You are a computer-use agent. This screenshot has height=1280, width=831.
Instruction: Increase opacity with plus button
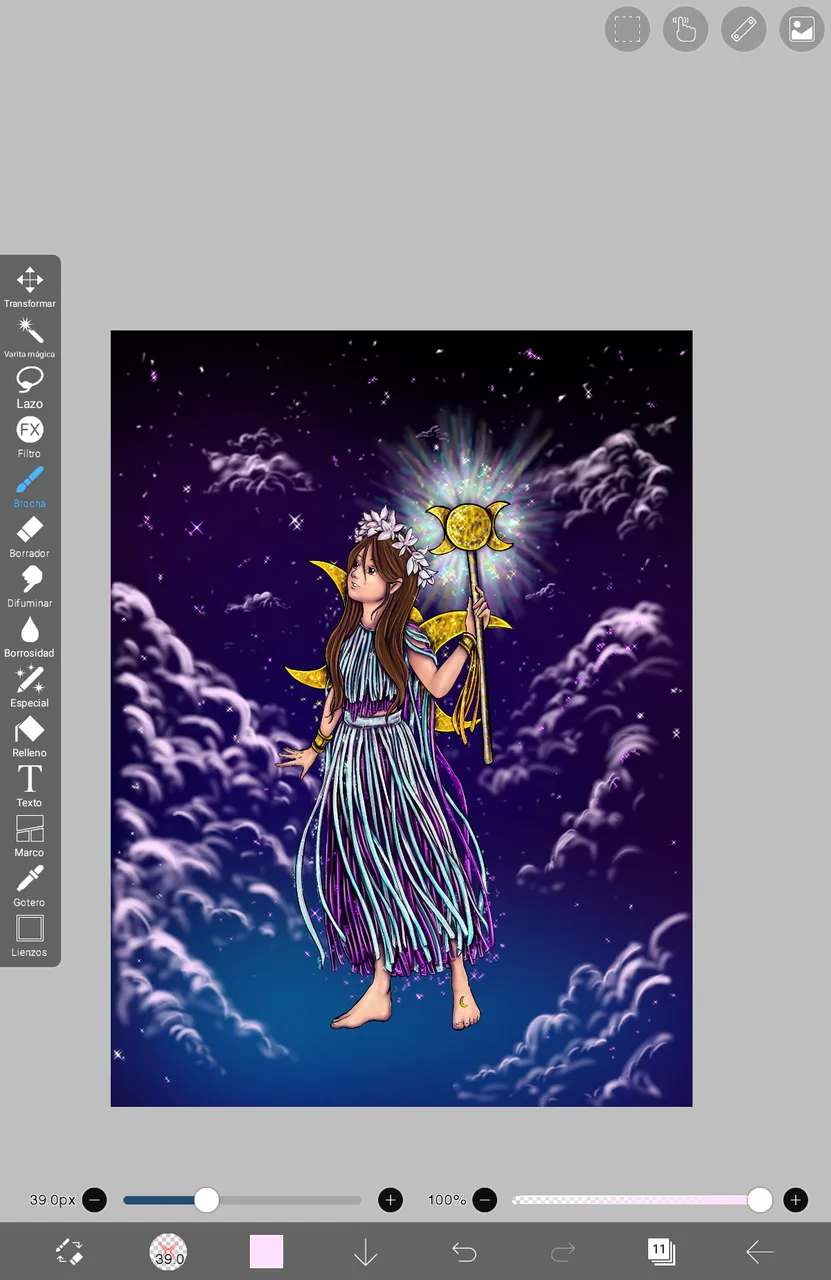pos(795,1199)
